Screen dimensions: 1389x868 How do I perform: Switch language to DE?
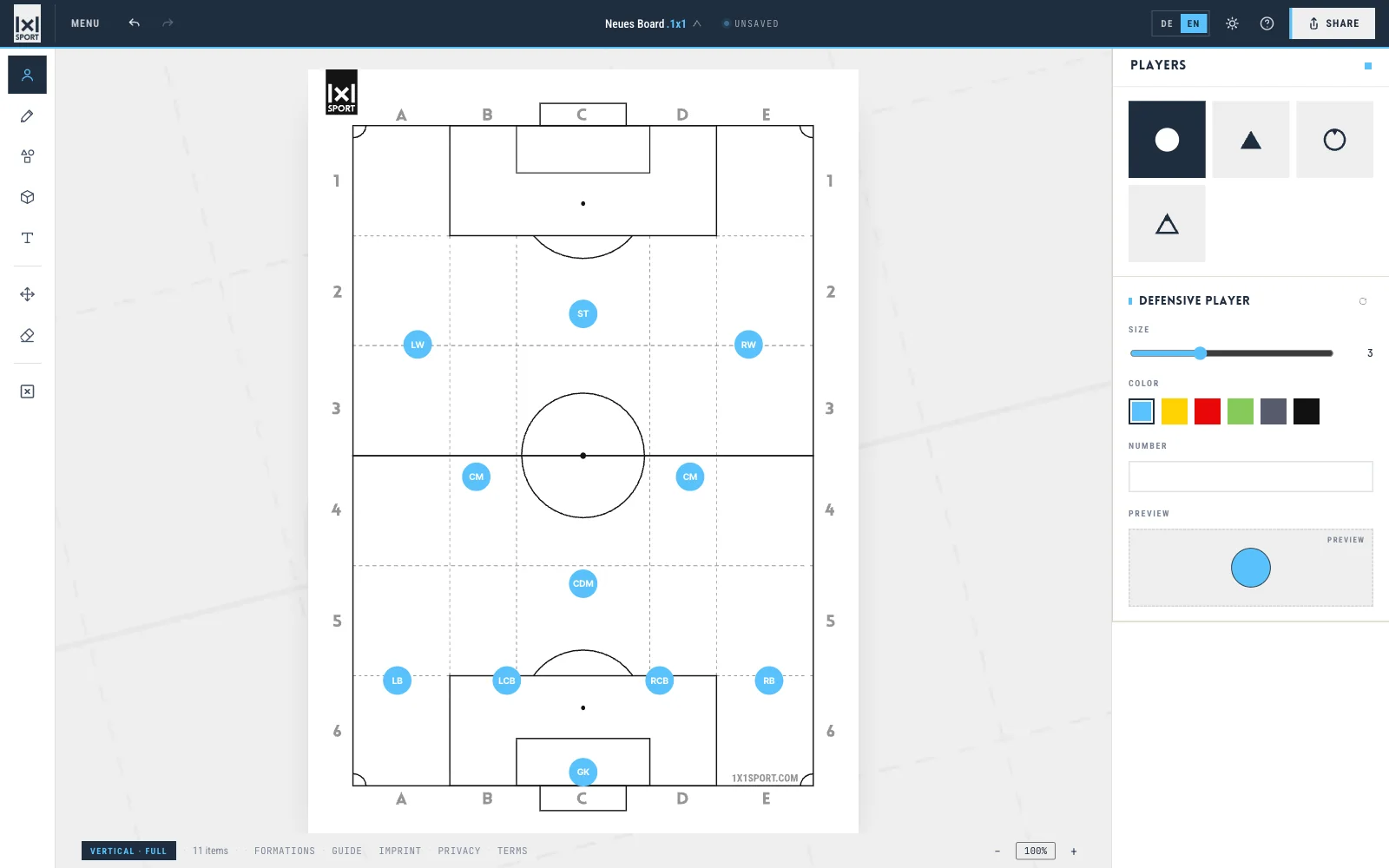click(x=1167, y=23)
